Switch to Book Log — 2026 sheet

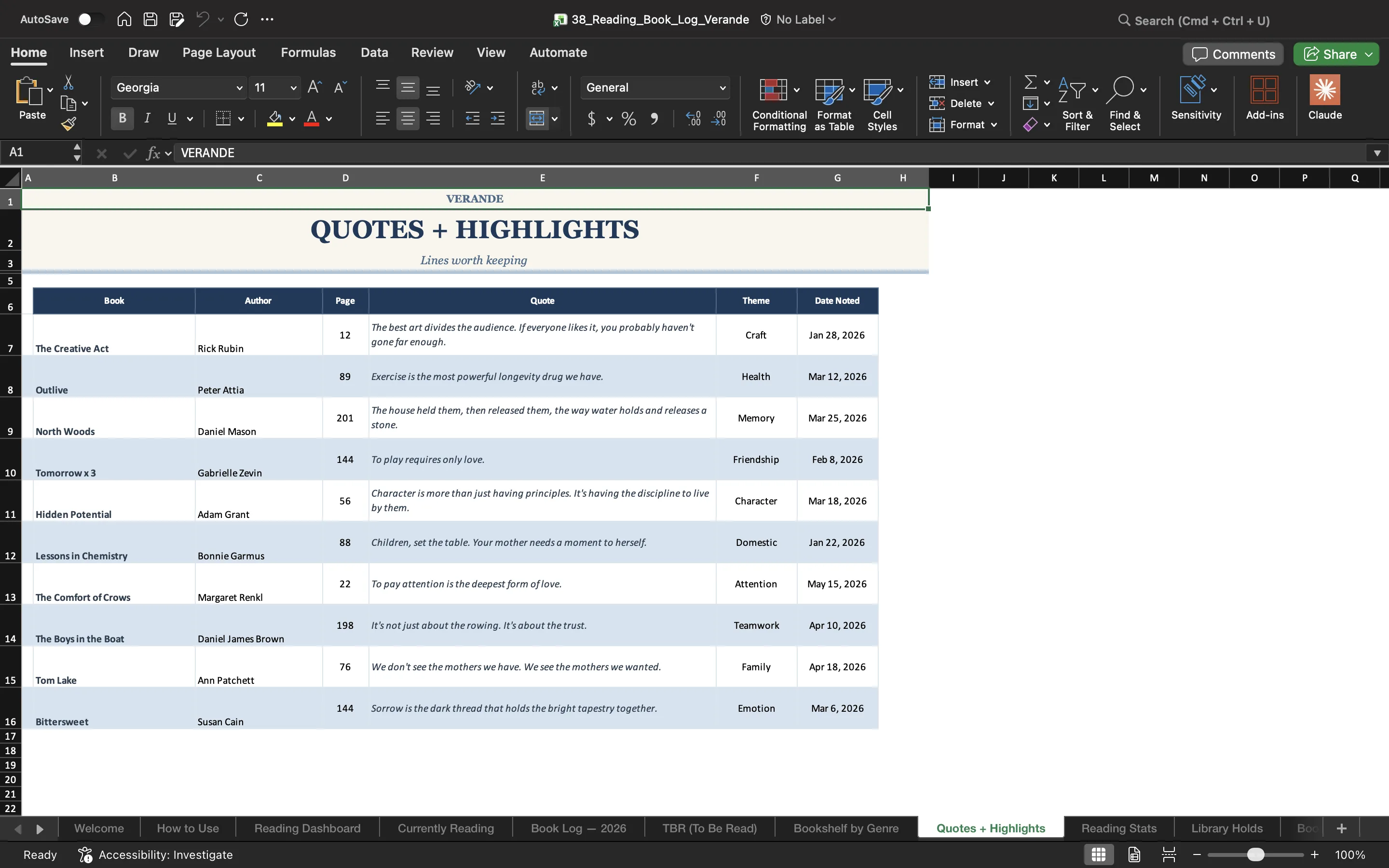[x=578, y=828]
